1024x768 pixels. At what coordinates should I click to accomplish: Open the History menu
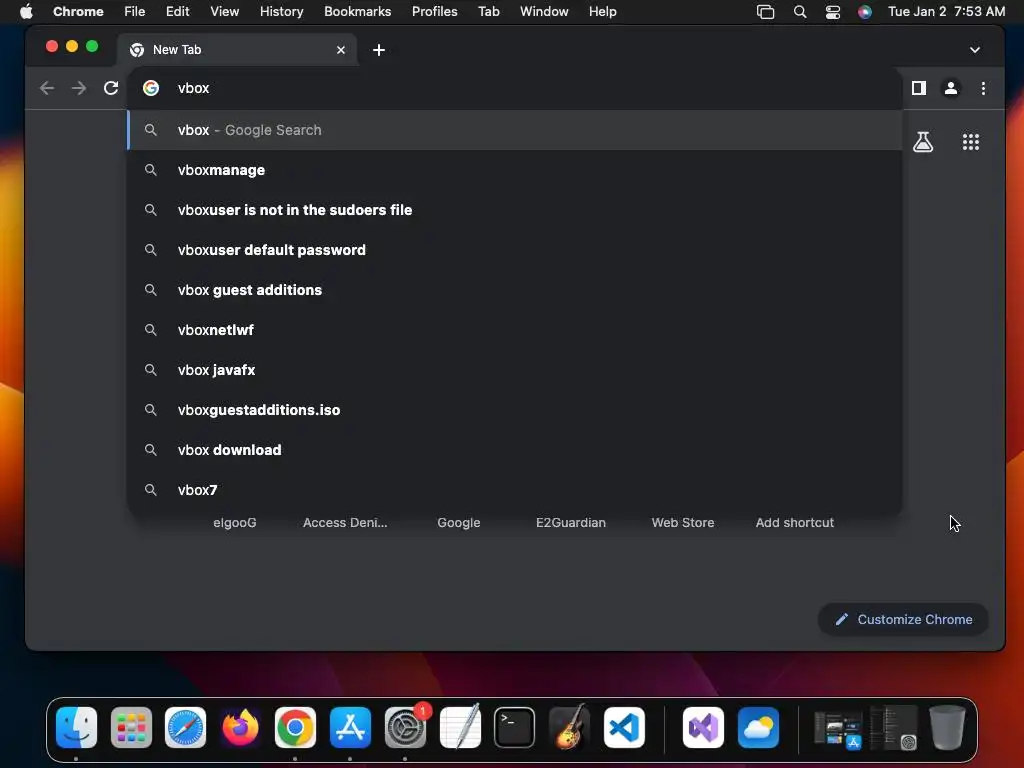point(281,12)
